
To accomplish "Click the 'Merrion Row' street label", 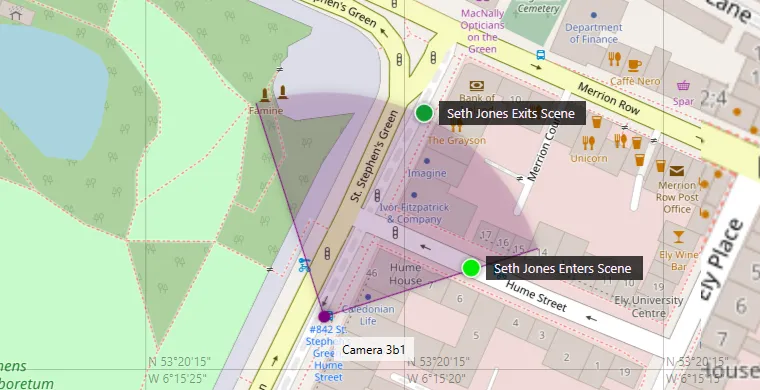I will point(608,98).
